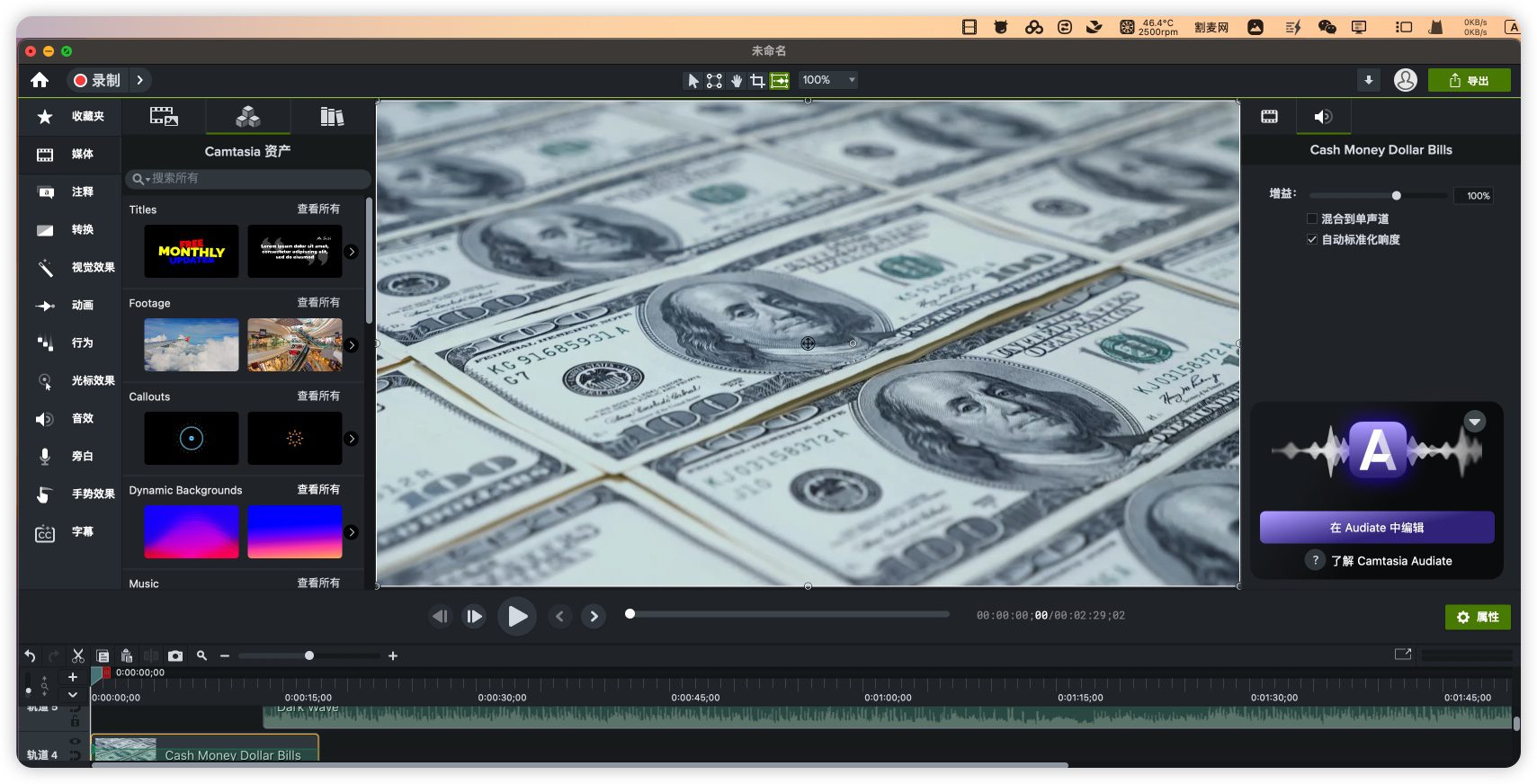Collapse the Audiate promo panel arrow
The width and height of the screenshot is (1537, 784).
pyautogui.click(x=1474, y=422)
